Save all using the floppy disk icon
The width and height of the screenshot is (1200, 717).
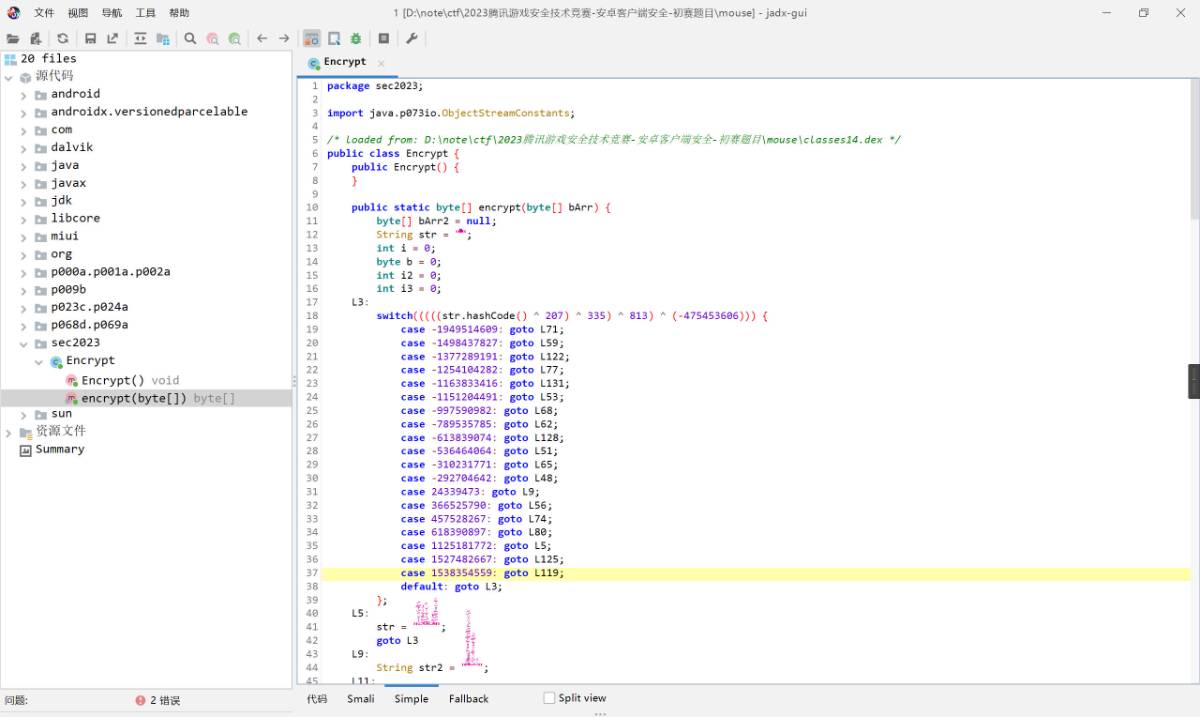point(90,38)
